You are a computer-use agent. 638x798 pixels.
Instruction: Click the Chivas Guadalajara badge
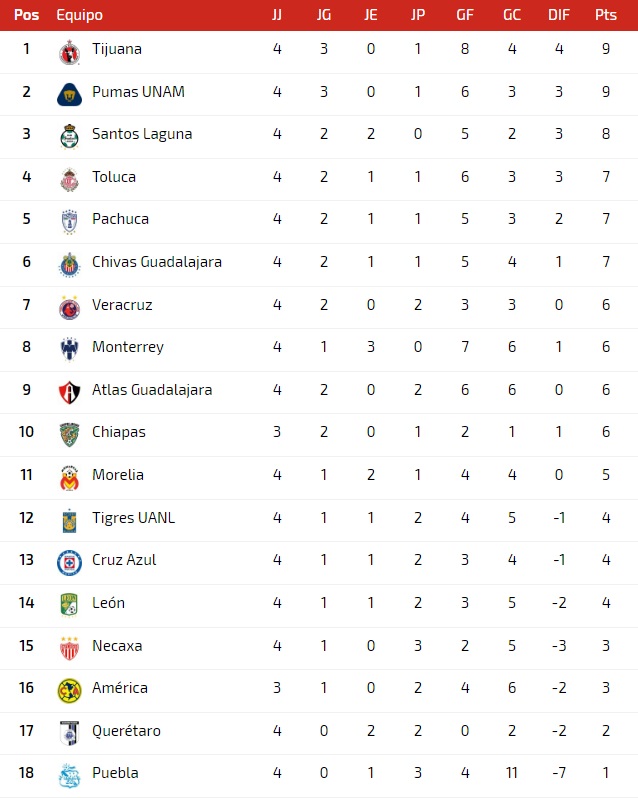pos(69,265)
